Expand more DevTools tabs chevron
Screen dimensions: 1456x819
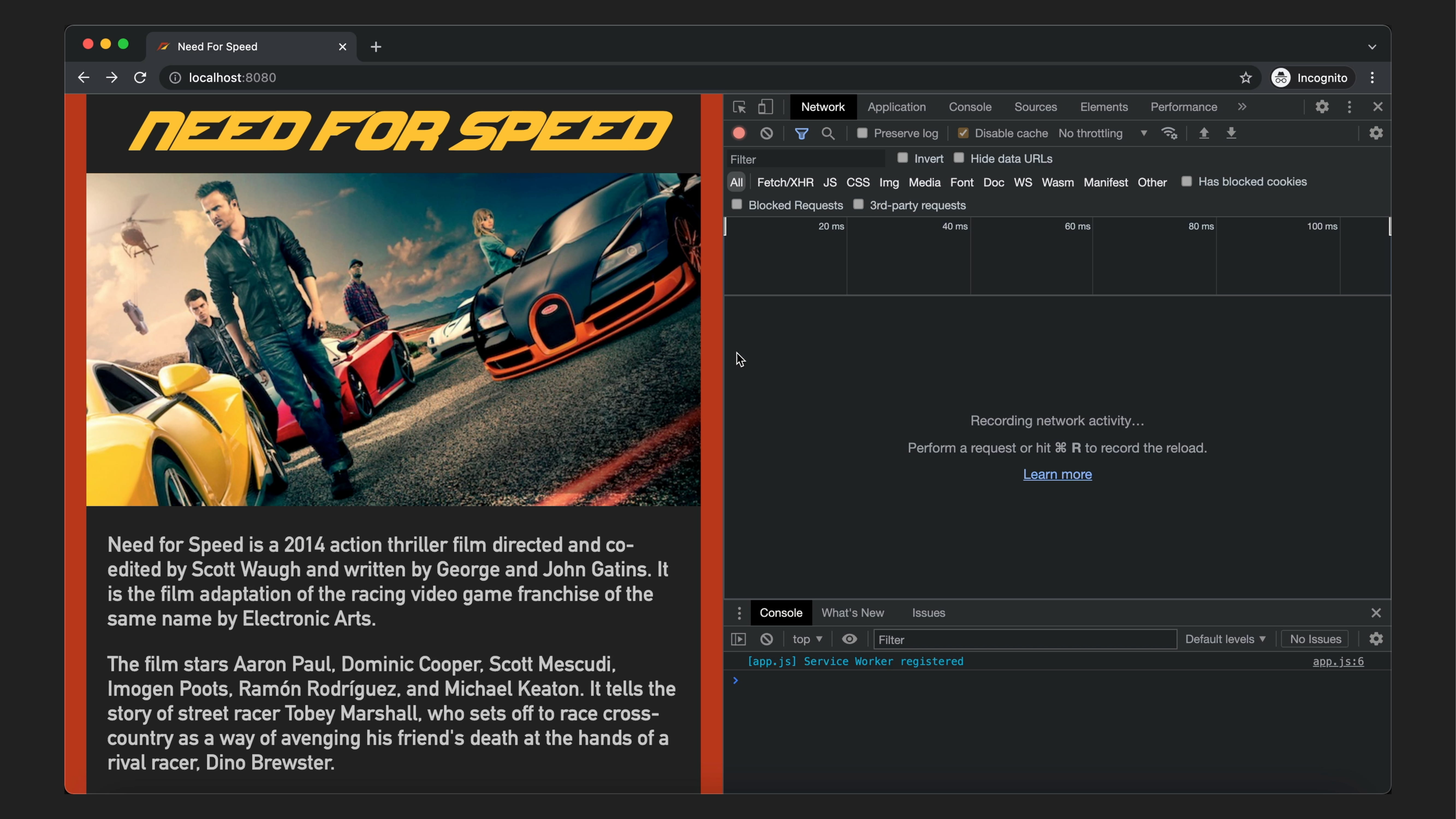1242,107
